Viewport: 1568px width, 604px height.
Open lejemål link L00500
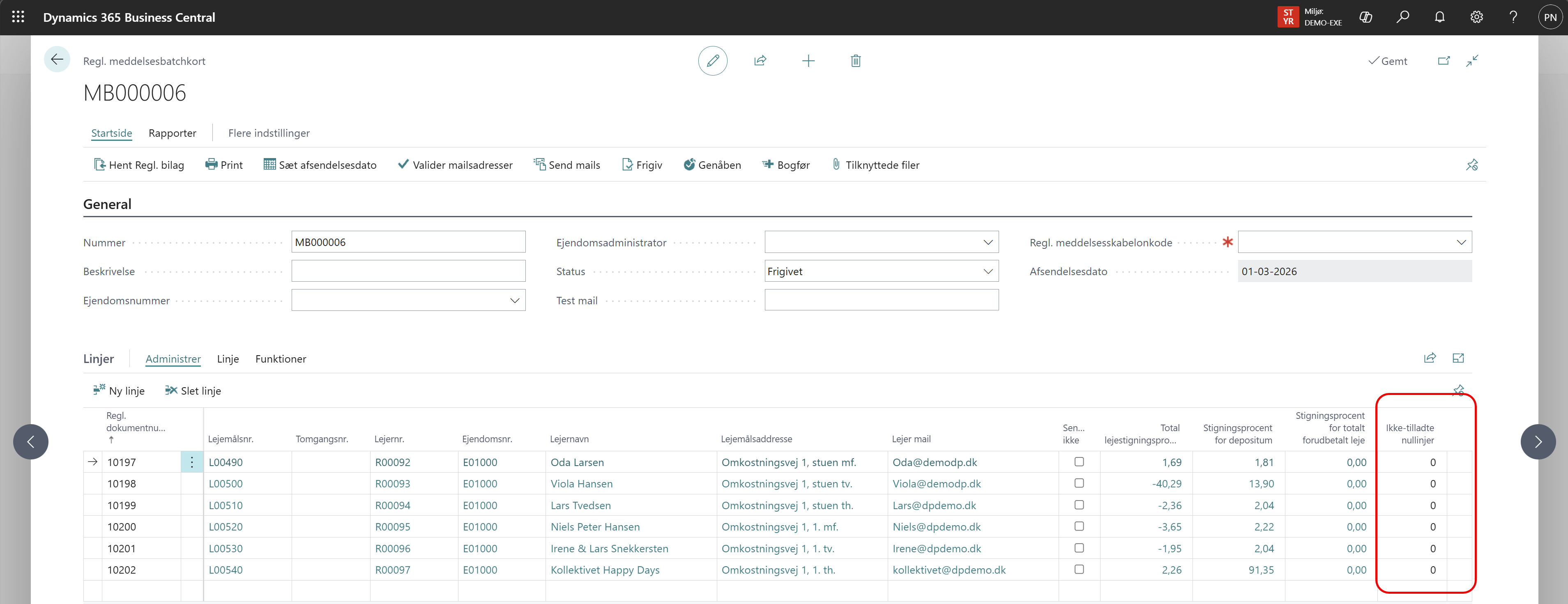225,484
